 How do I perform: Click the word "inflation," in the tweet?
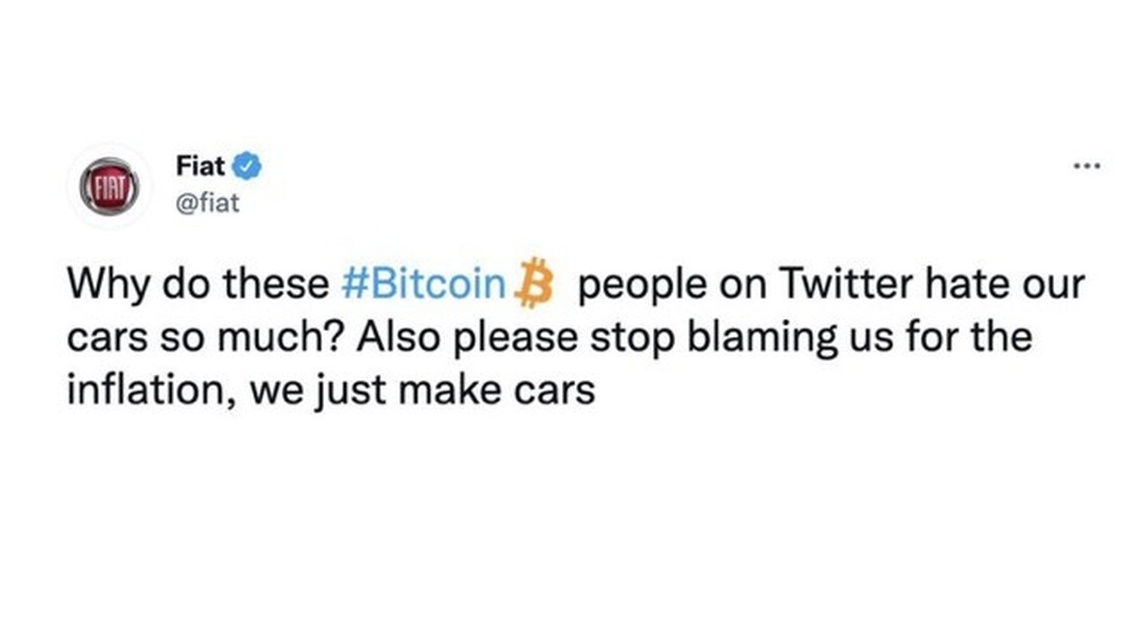pyautogui.click(x=151, y=389)
